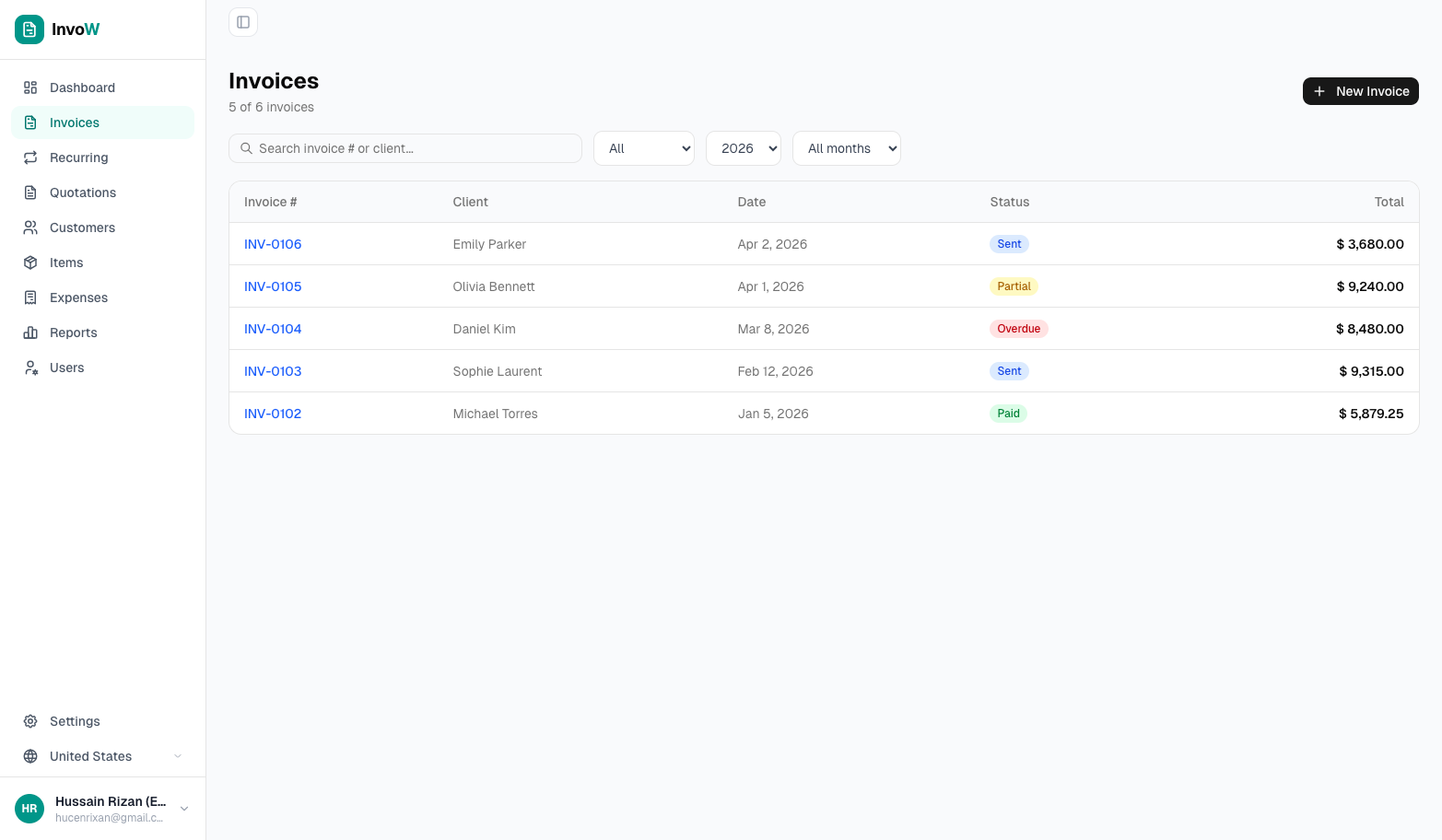Toggle the sidebar collapse icon
This screenshot has height=840, width=1442.
click(x=243, y=22)
